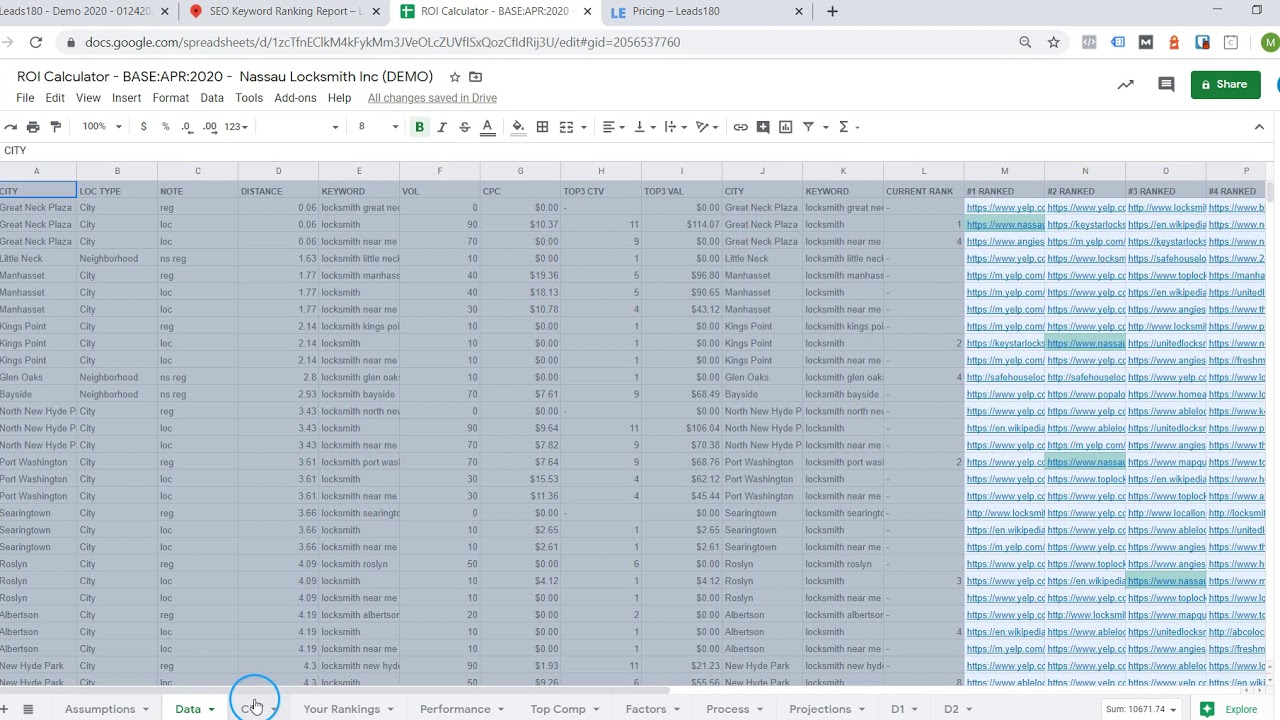
Task: Switch to the D1 sheet tab
Action: pyautogui.click(x=898, y=709)
